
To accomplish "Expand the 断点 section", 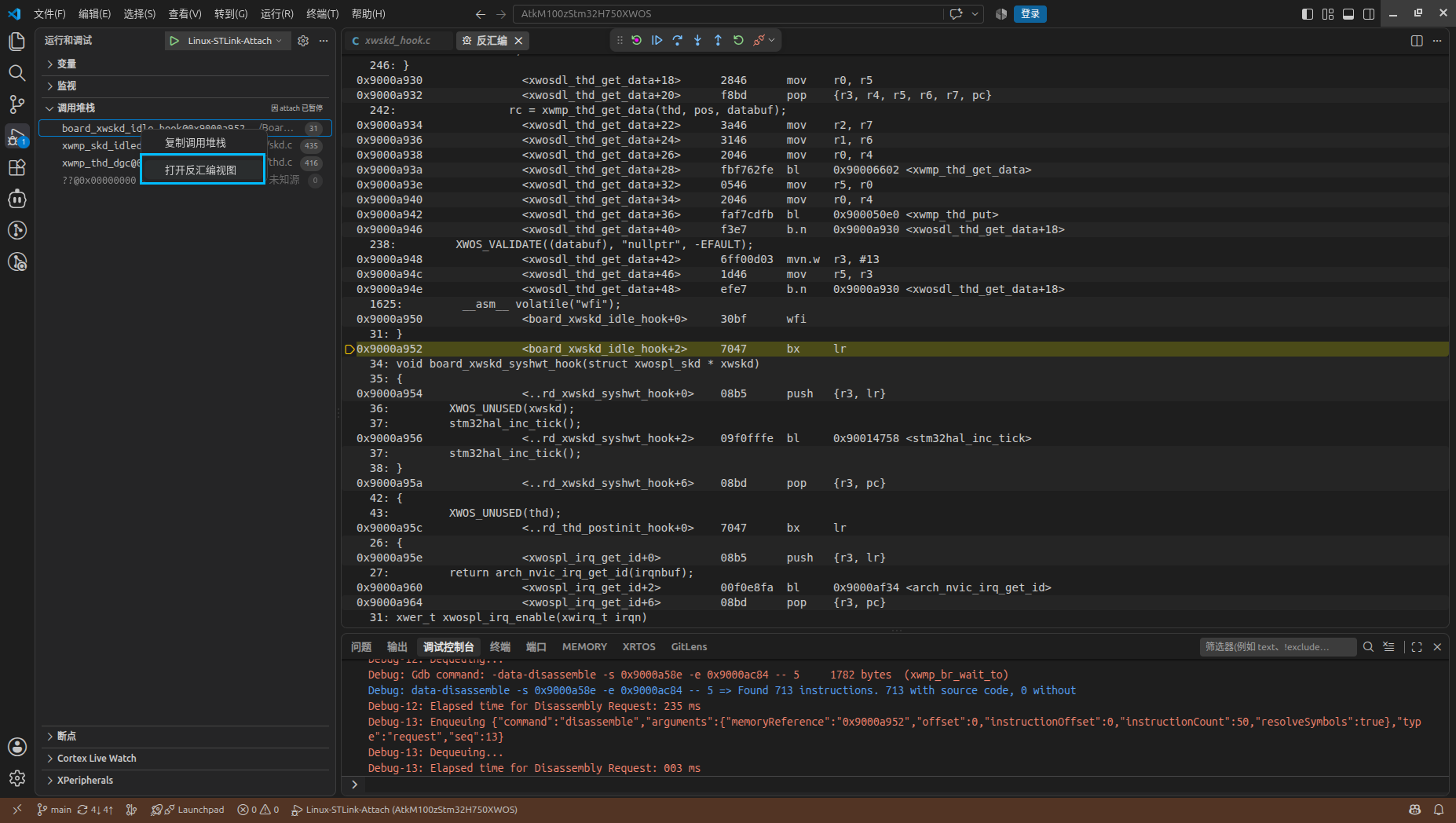I will pos(185,736).
